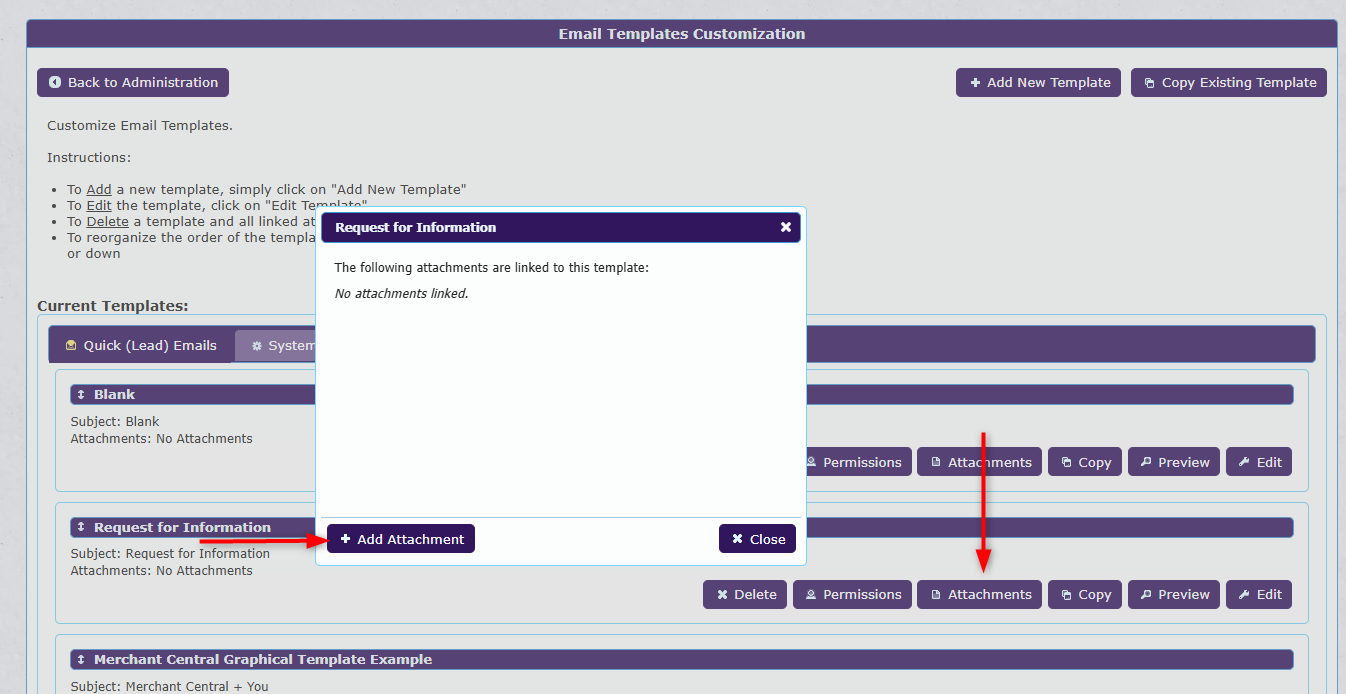1346x694 pixels.
Task: Click reorder arrows icon on Request for Information
Action: click(81, 527)
